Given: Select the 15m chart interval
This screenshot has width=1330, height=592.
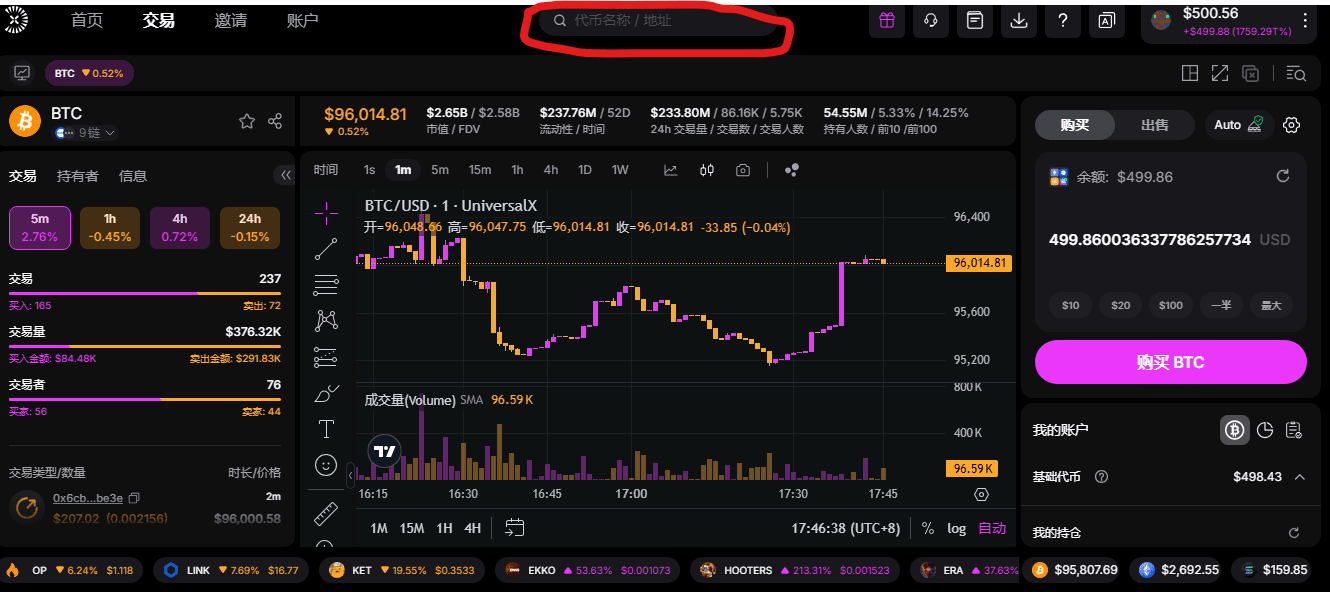Looking at the screenshot, I should coord(480,170).
